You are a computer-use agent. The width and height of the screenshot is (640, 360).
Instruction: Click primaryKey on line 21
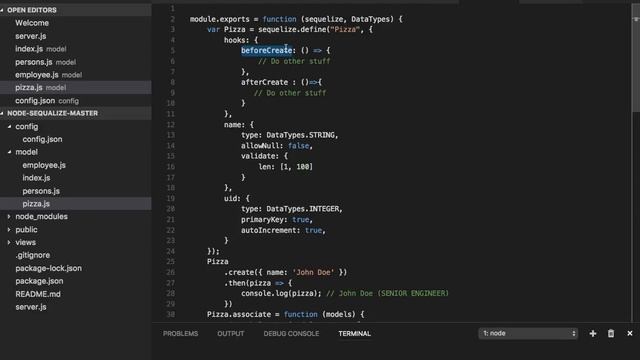262,220
